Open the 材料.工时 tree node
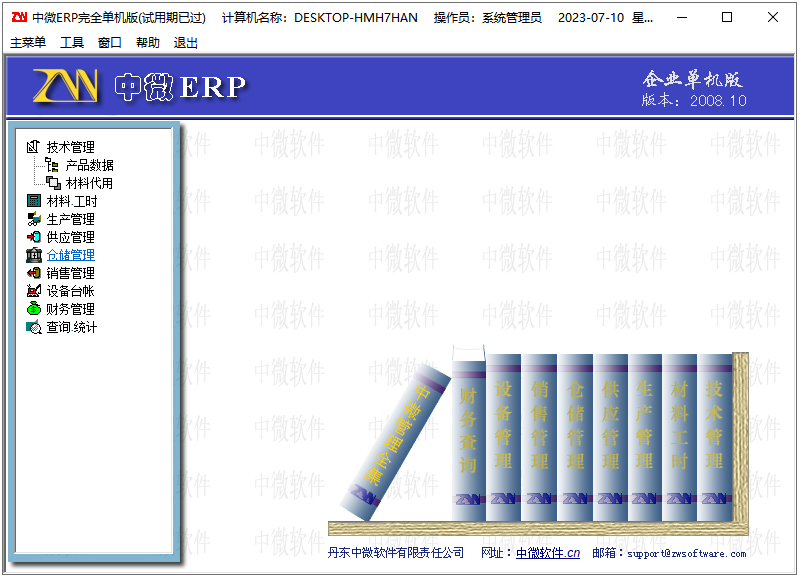The height and width of the screenshot is (579, 800). (x=71, y=201)
